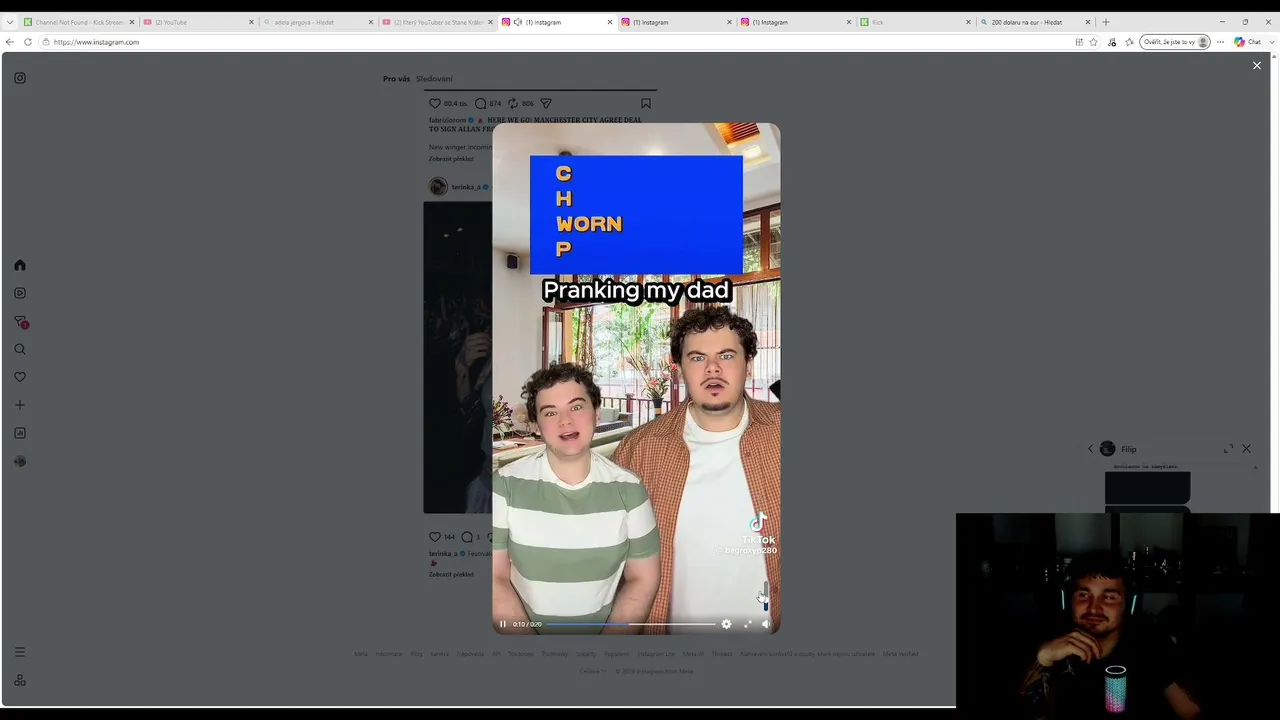Open the Instagram Lite footer link
Image resolution: width=1280 pixels, height=720 pixels.
(656, 654)
